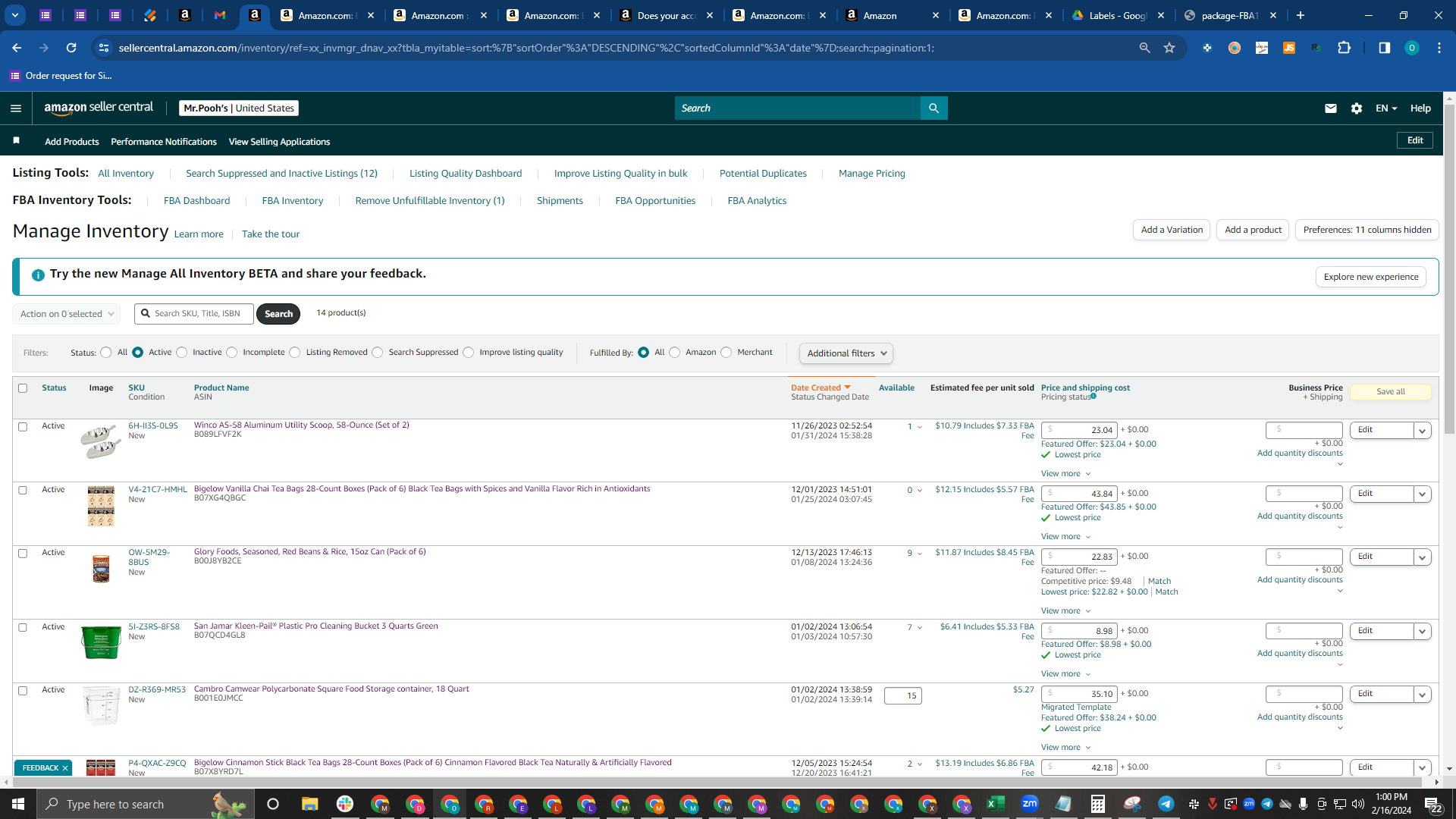The image size is (1456, 819).
Task: Select the All status radio button
Action: [106, 353]
